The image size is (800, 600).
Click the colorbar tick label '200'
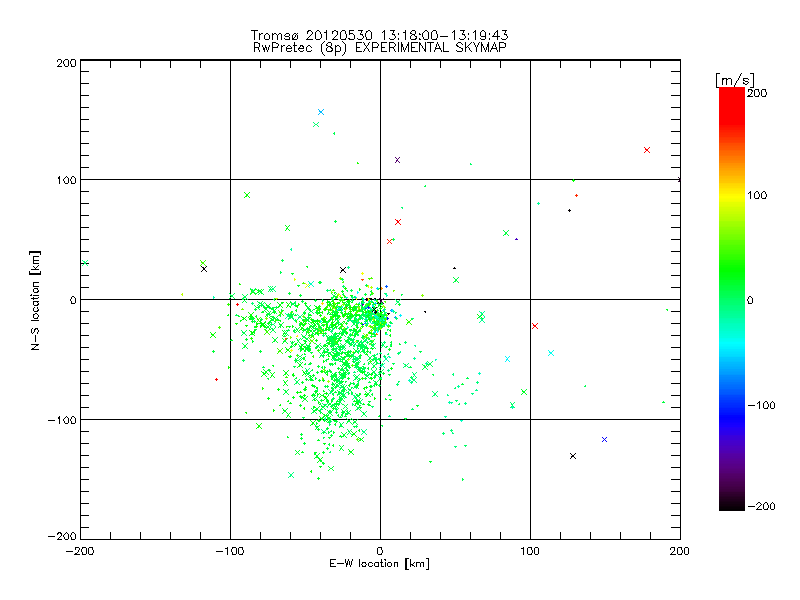click(x=757, y=93)
